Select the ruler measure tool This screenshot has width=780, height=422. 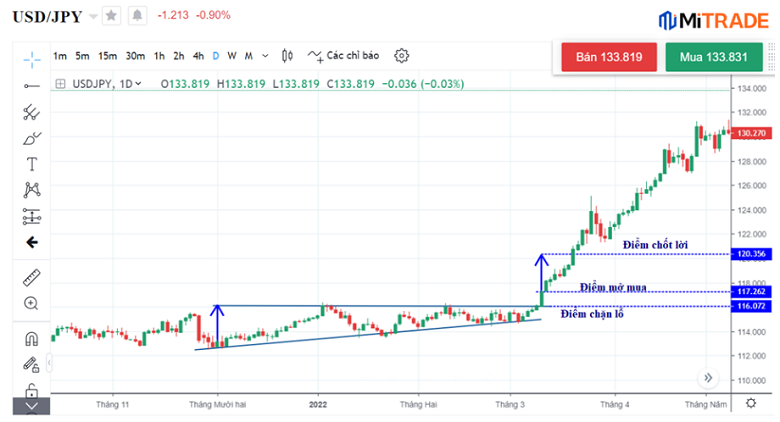(32, 277)
